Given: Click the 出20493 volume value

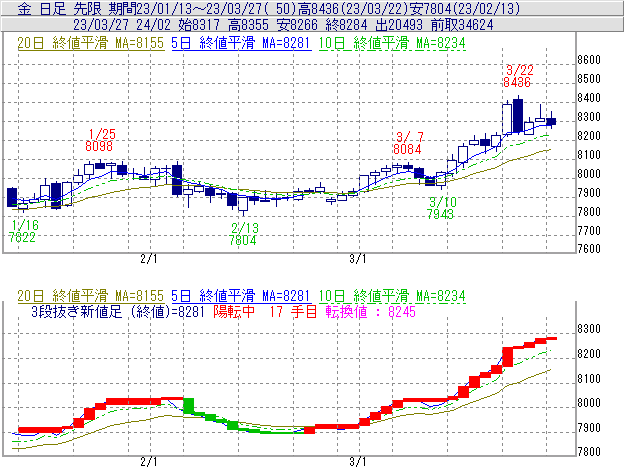Looking at the screenshot, I should [399, 25].
